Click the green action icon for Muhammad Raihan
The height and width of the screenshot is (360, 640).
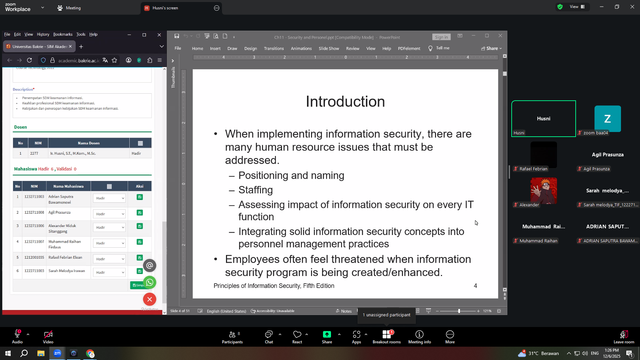tap(140, 242)
